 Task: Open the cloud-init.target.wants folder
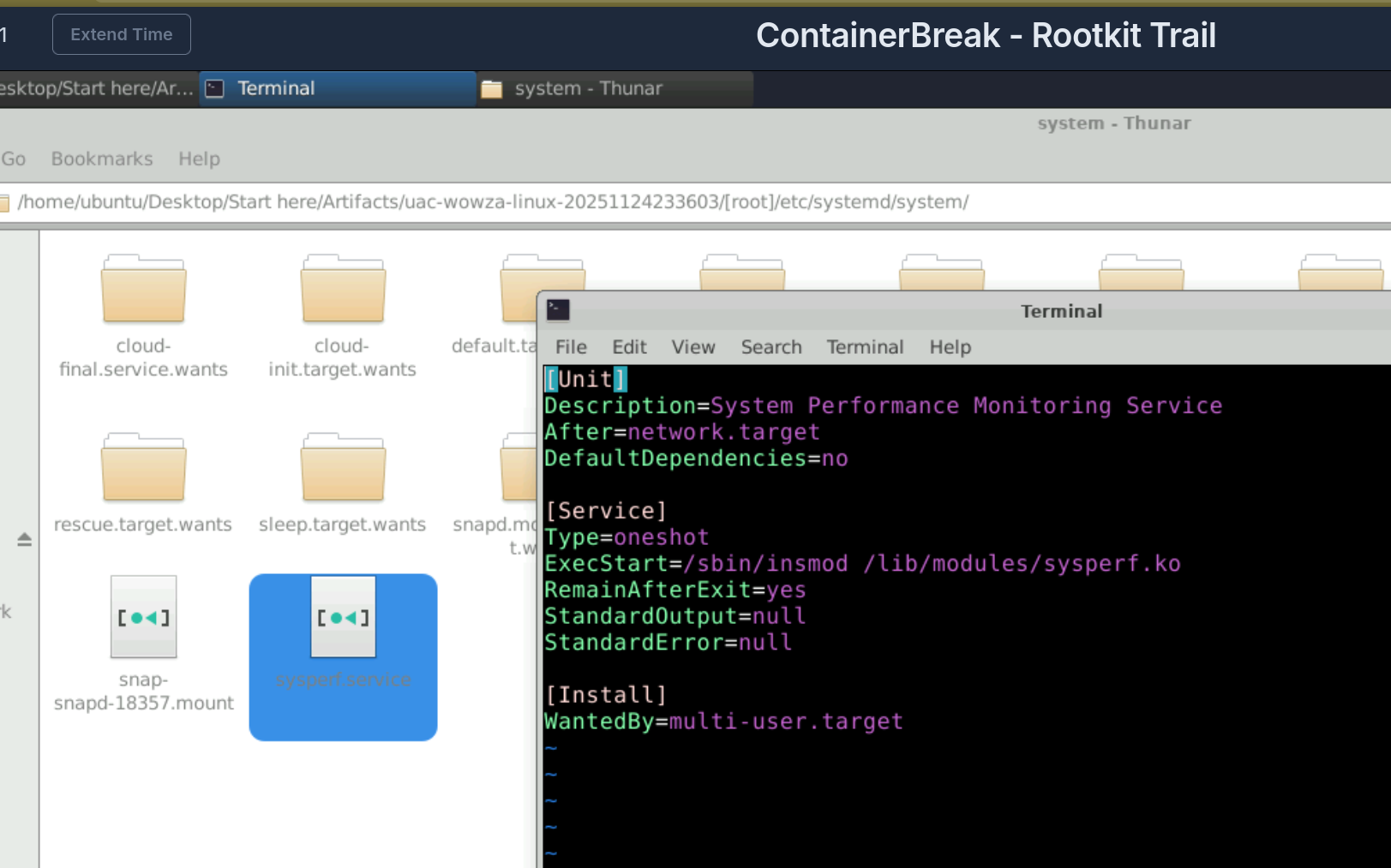pos(343,289)
